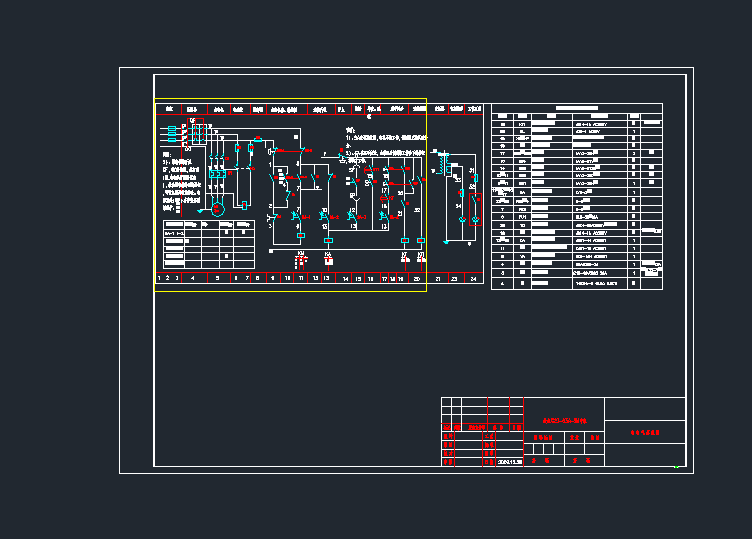
Task: Select the cyan ground symbol below transformer circuit
Action: pos(446,243)
